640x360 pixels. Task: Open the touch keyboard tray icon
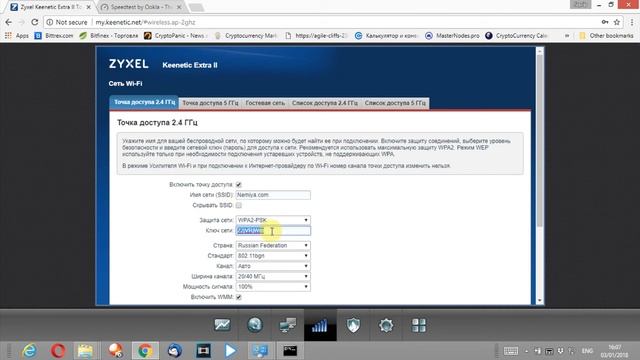coord(510,351)
